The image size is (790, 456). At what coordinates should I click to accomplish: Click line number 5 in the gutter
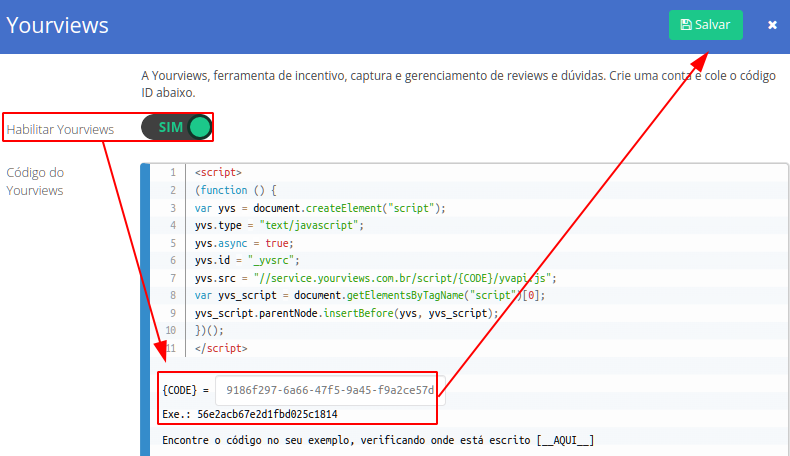click(173, 243)
